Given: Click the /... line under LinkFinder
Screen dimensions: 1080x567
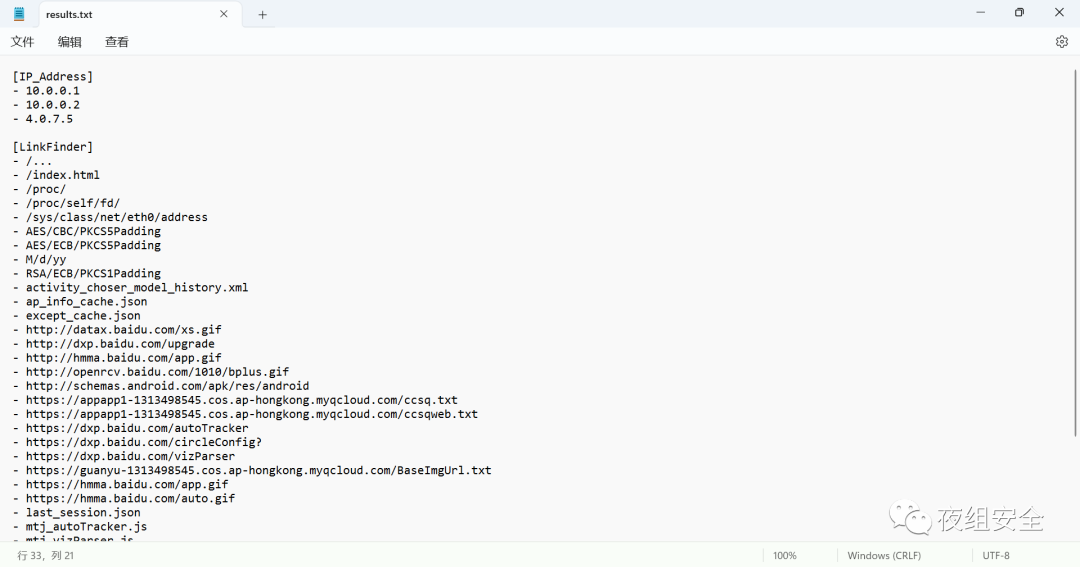Looking at the screenshot, I should click(32, 161).
